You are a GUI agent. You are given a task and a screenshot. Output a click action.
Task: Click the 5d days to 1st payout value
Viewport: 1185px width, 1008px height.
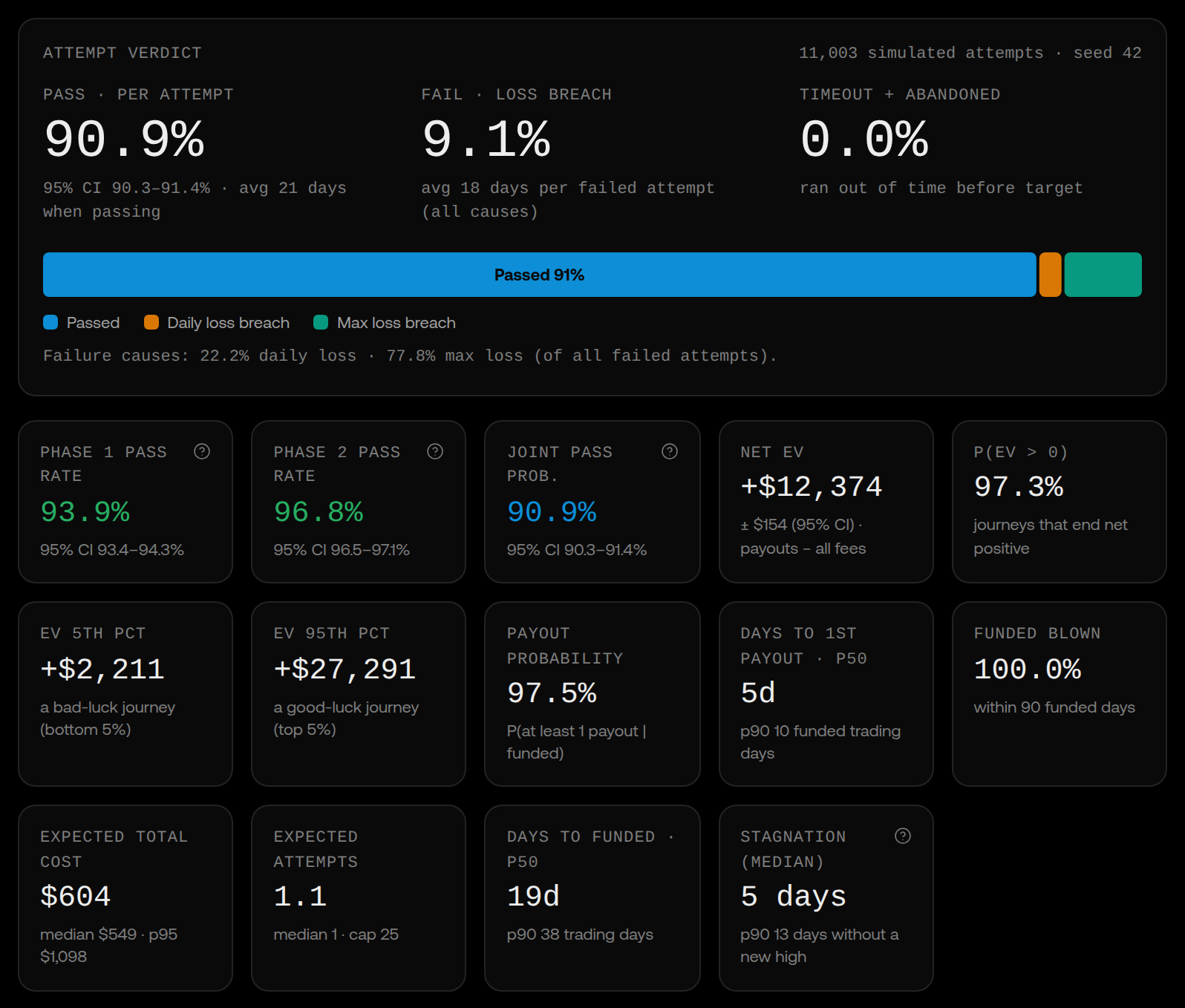coord(758,693)
